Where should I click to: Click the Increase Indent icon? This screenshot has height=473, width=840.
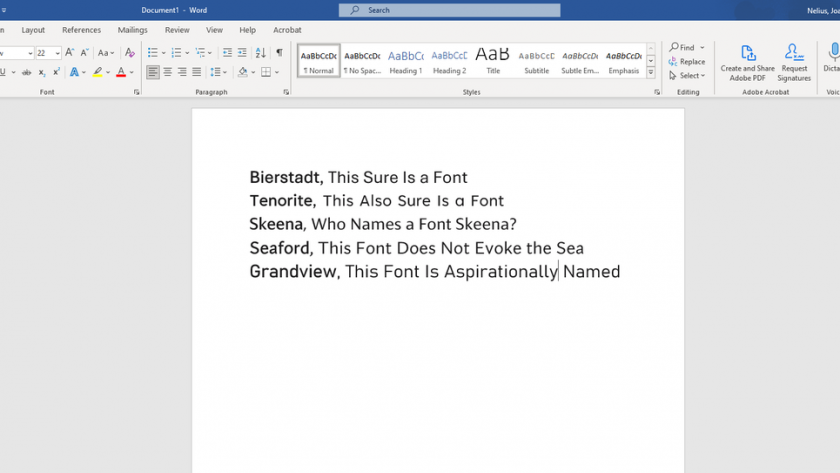pos(242,53)
